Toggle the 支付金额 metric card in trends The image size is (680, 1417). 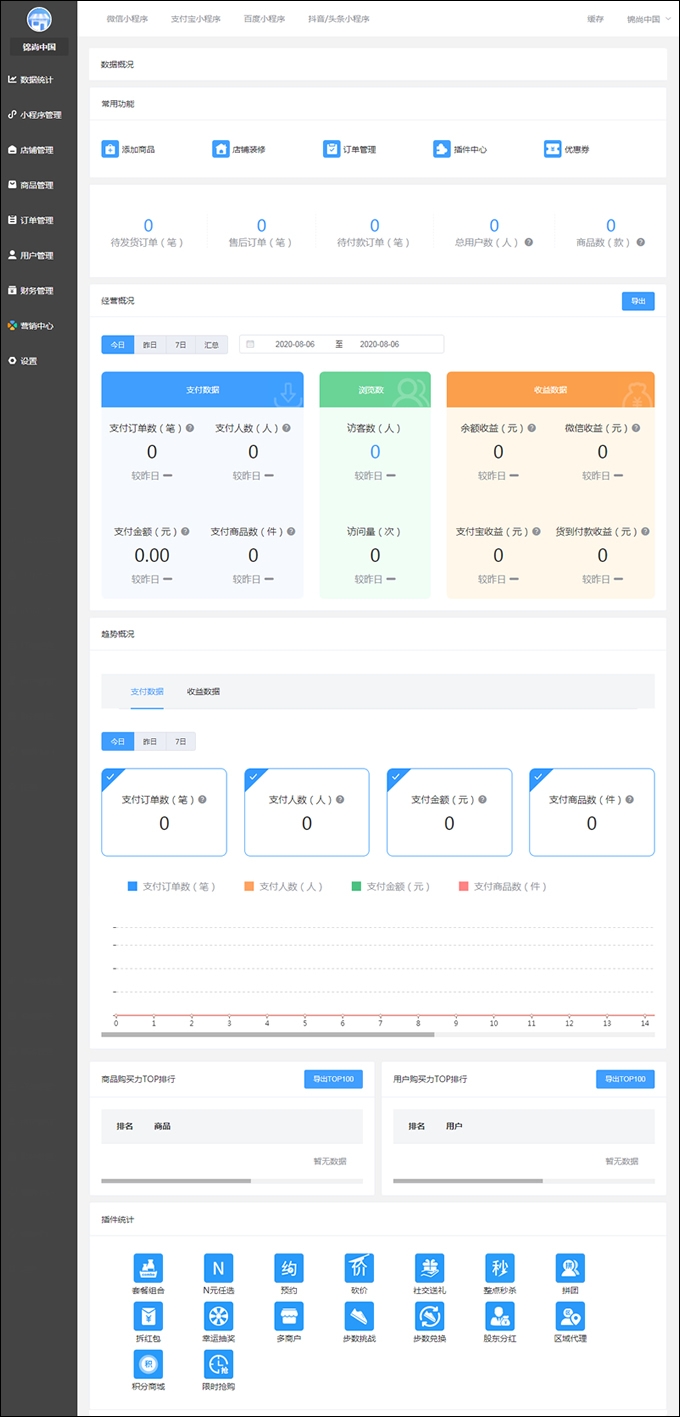[x=449, y=812]
